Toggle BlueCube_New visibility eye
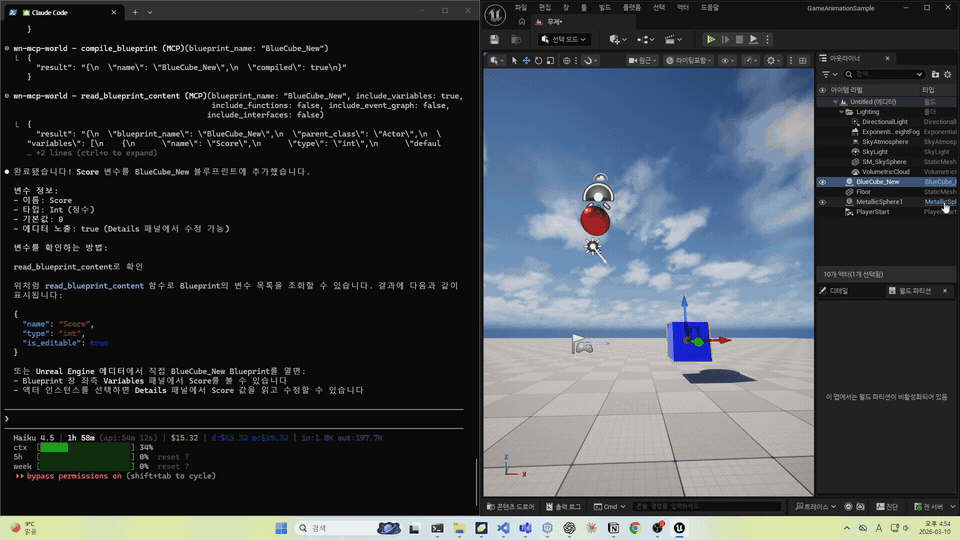 click(822, 182)
